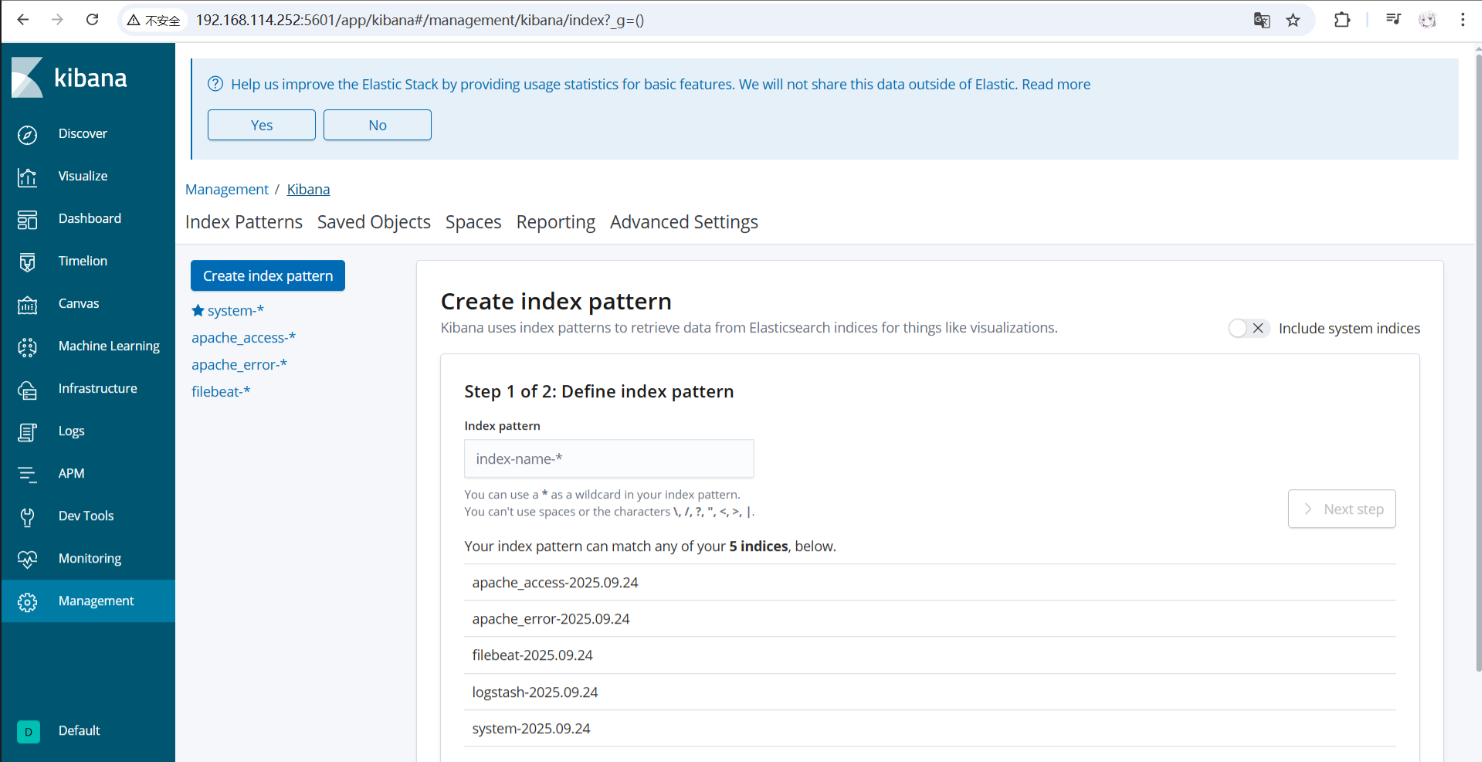1482x762 pixels.
Task: Click No to decline usage statistics
Action: (377, 125)
